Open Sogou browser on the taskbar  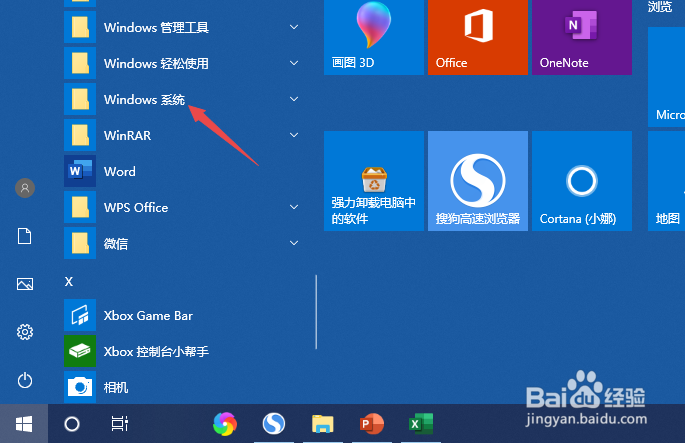click(274, 424)
